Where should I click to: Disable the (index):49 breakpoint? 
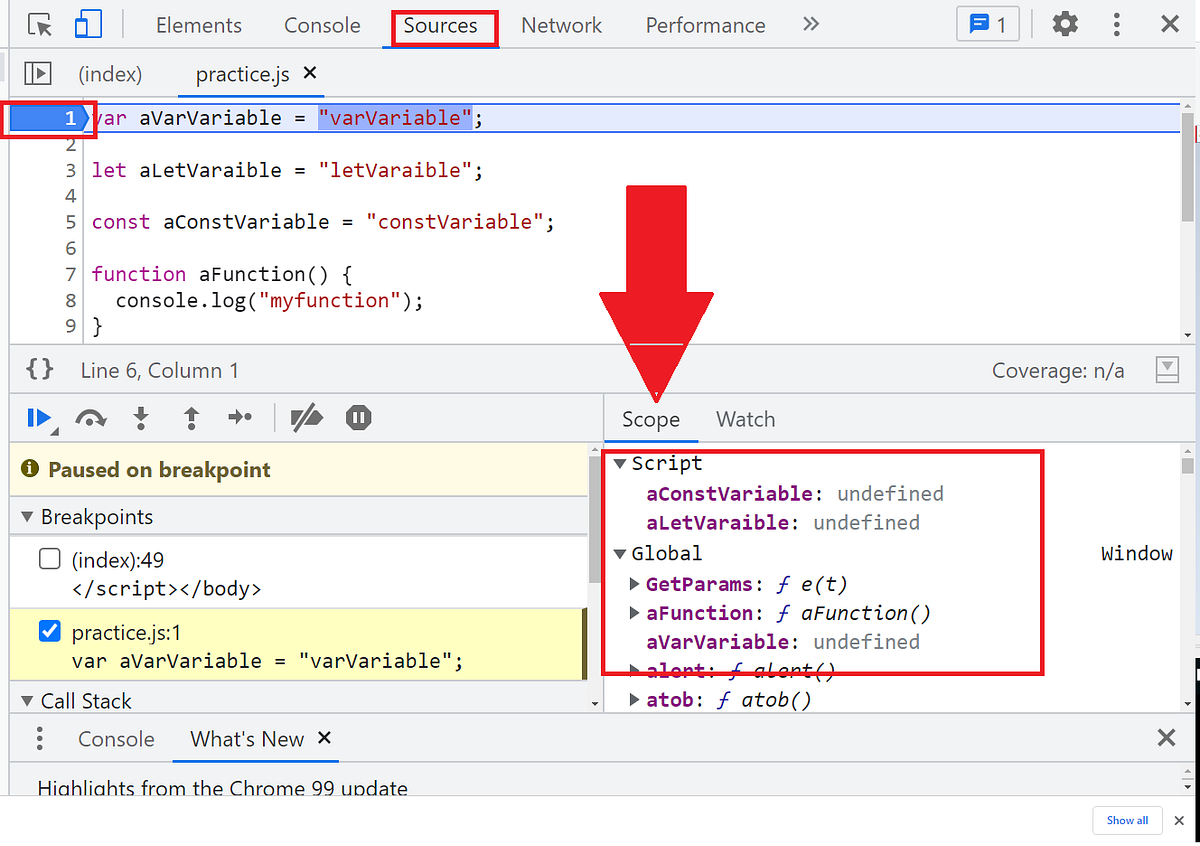click(50, 558)
